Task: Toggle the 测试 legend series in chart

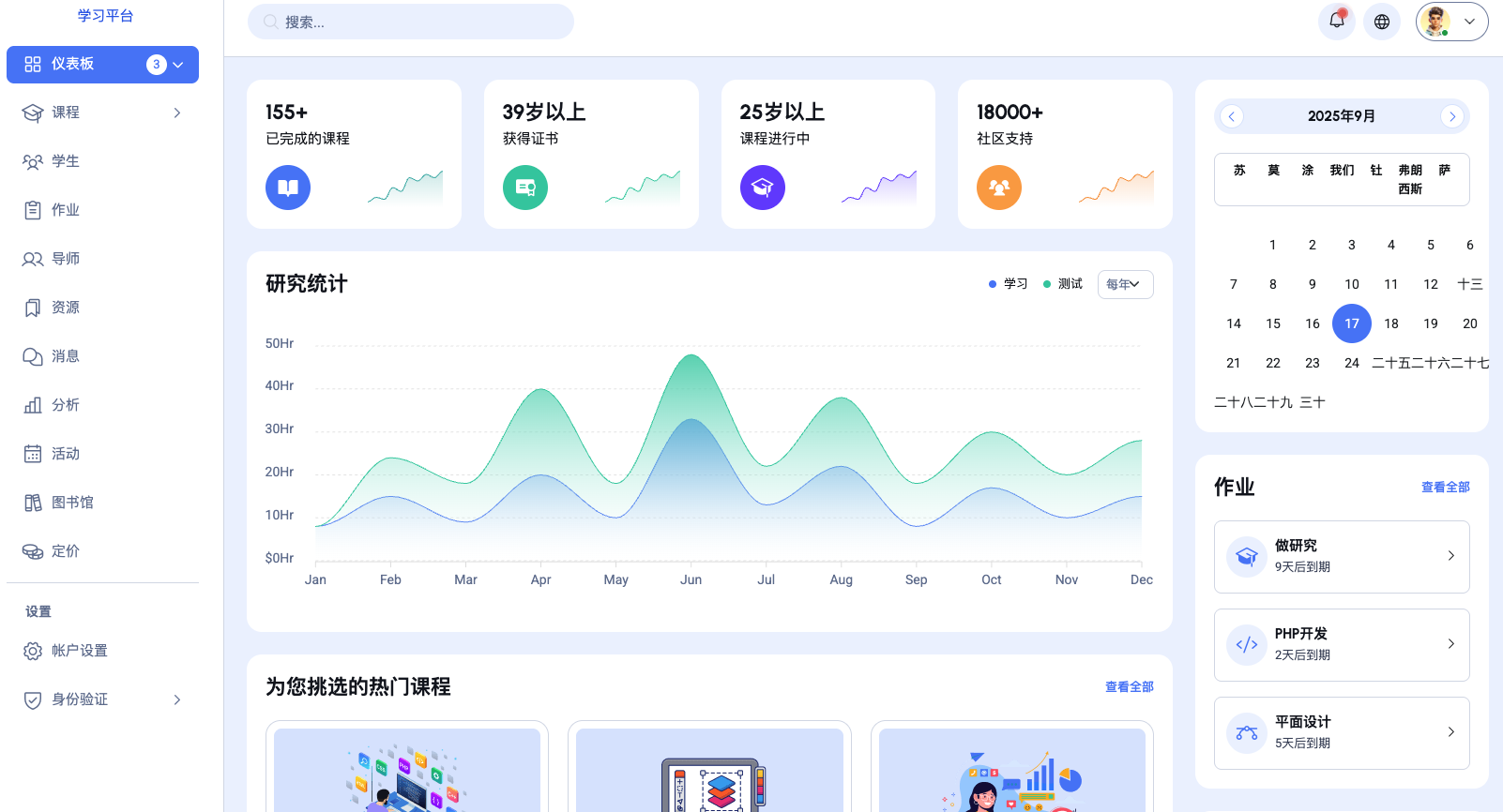Action: [x=1063, y=284]
